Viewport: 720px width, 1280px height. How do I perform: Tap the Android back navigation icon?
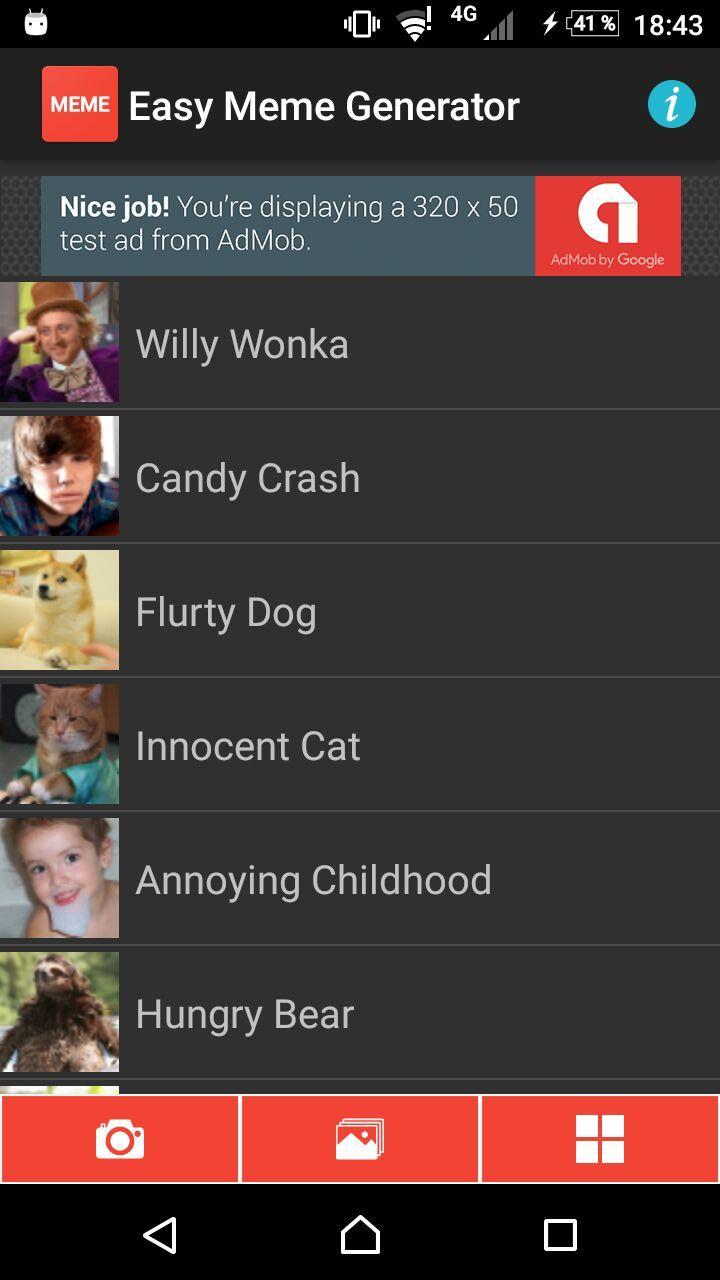pos(160,1235)
